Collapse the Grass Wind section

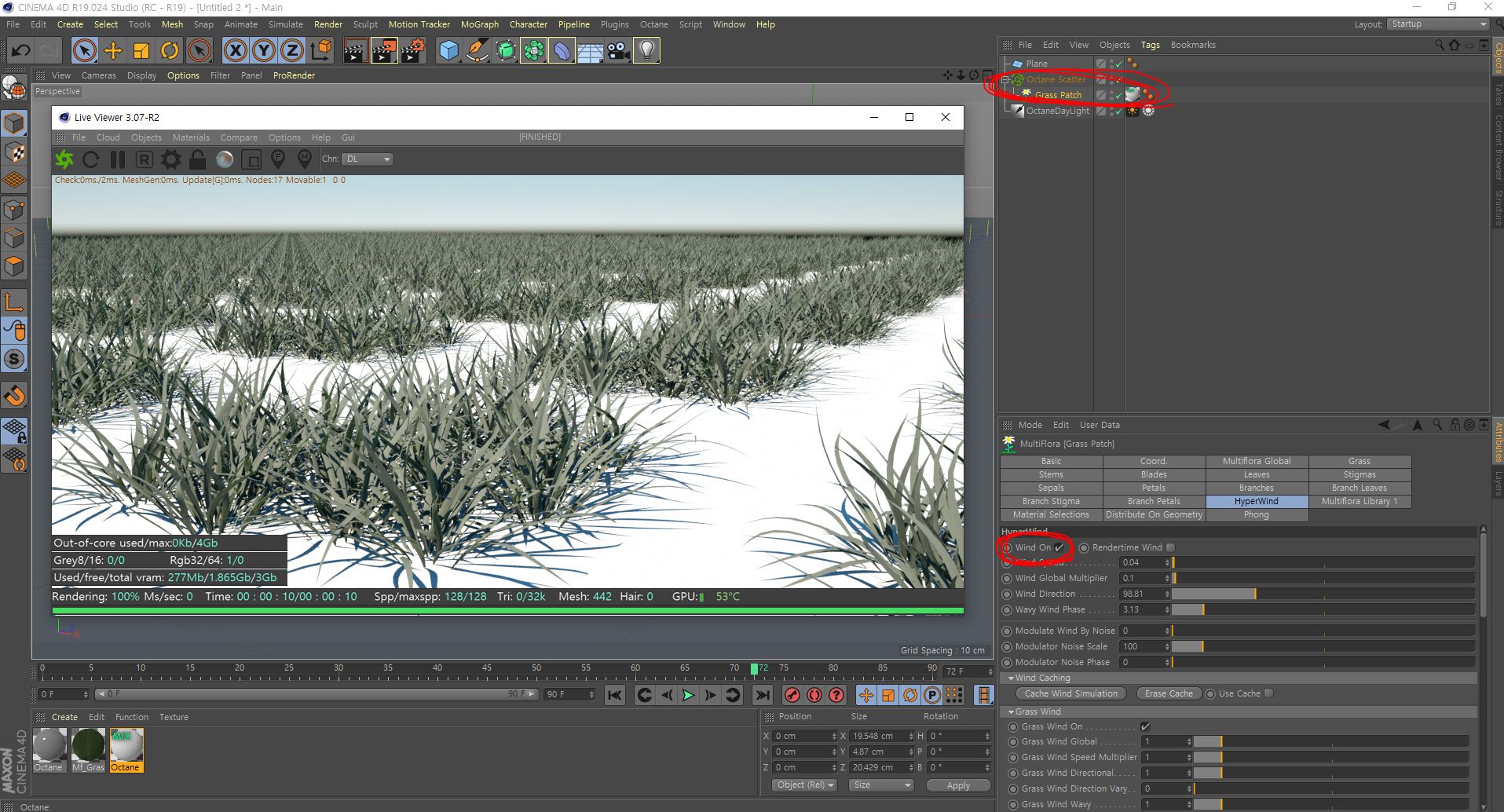tap(1012, 711)
